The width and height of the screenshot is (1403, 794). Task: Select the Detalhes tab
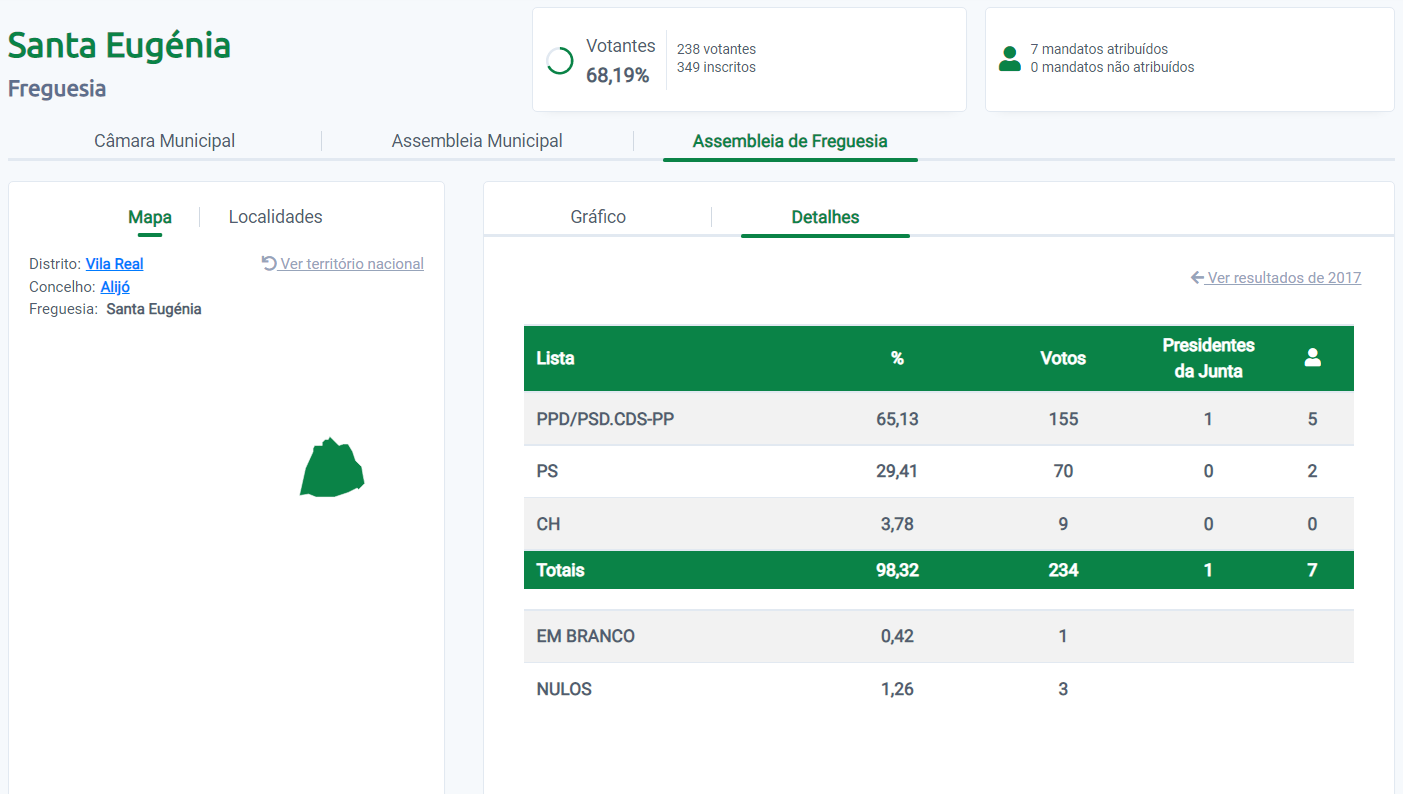tap(825, 217)
